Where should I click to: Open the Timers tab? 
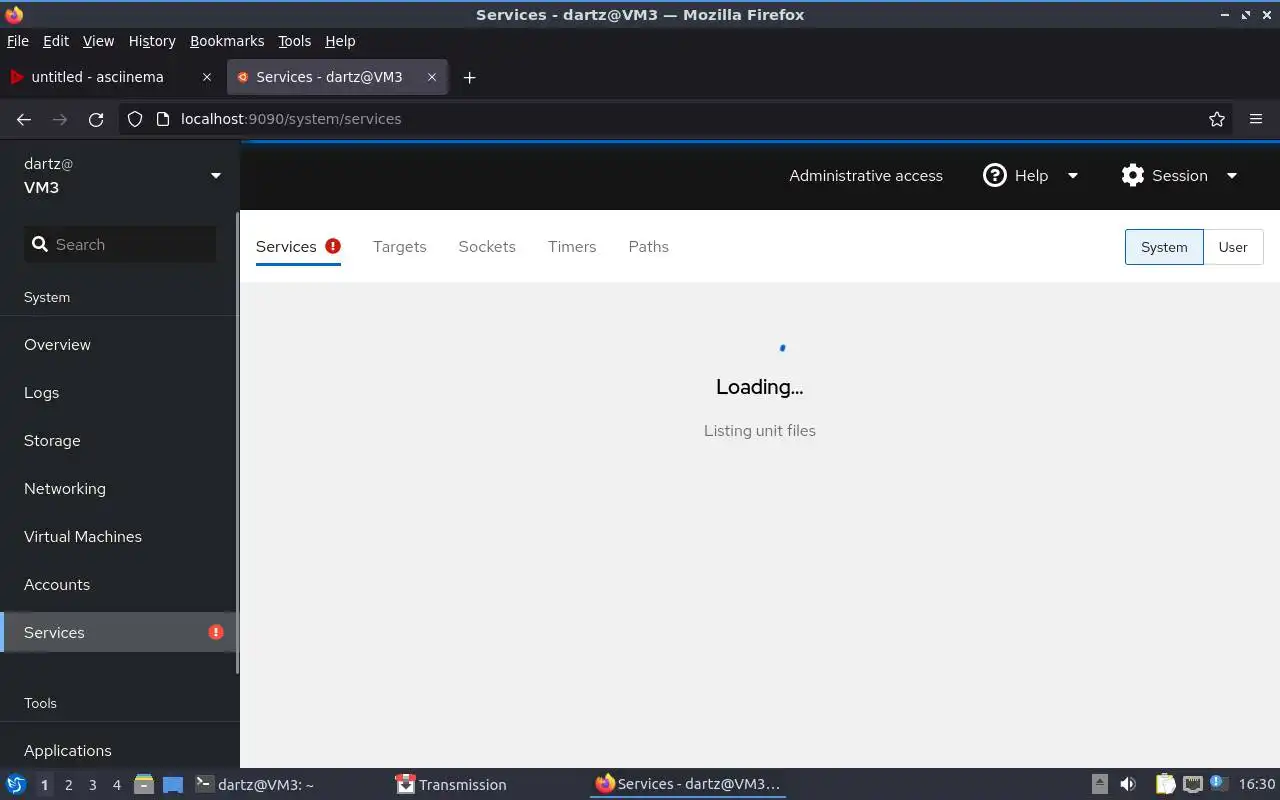(x=572, y=247)
